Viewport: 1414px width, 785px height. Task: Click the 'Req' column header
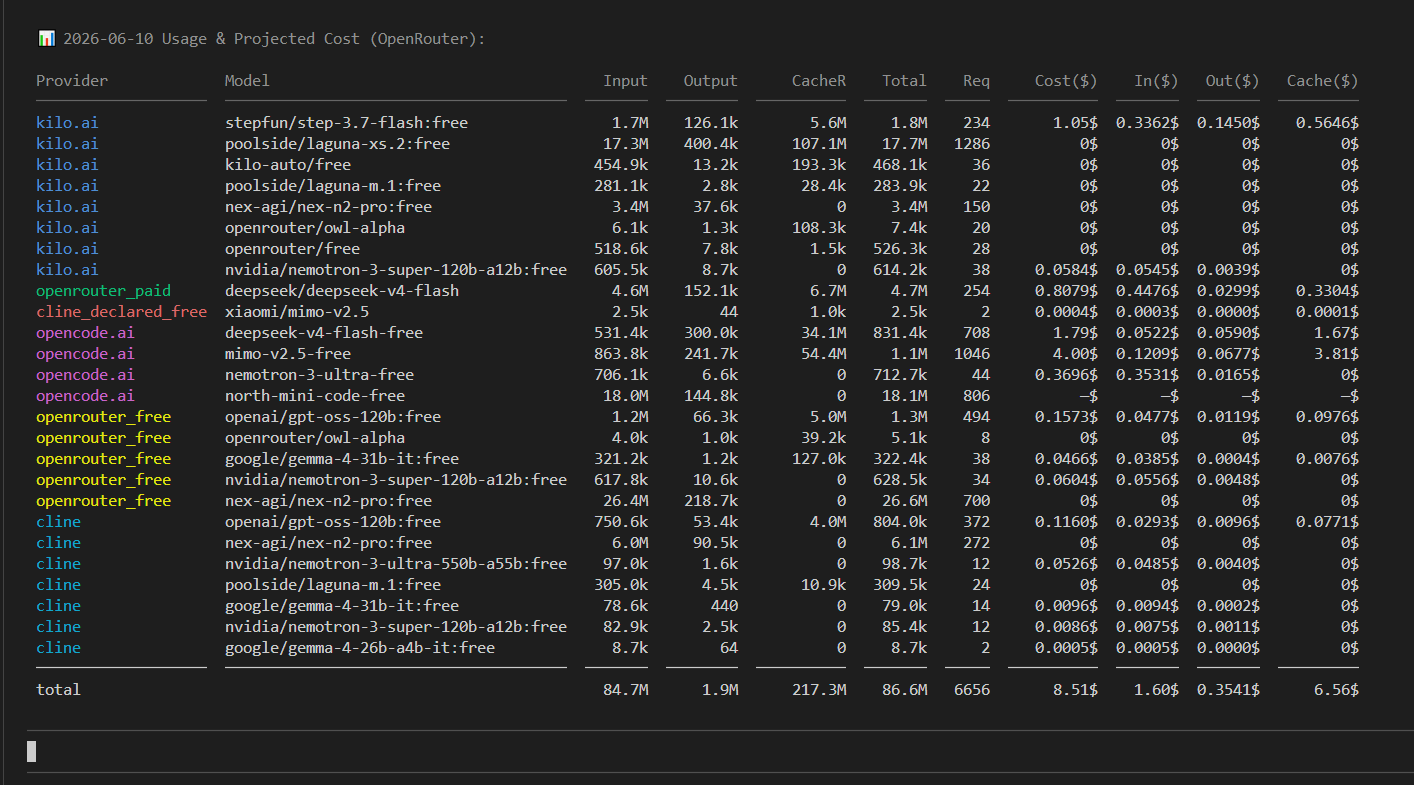(x=976, y=80)
